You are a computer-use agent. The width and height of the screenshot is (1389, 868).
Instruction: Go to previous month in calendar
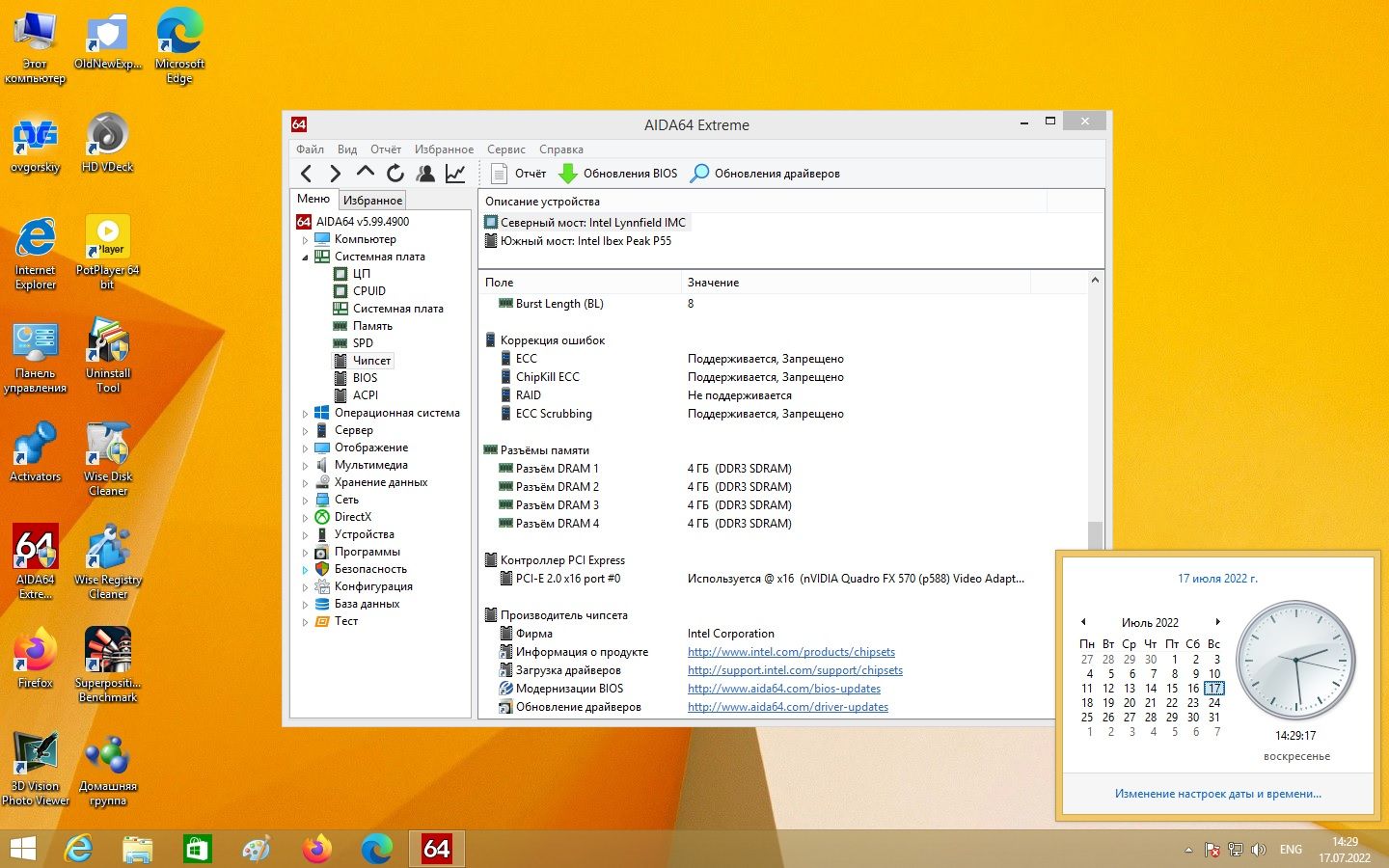pyautogui.click(x=1083, y=622)
